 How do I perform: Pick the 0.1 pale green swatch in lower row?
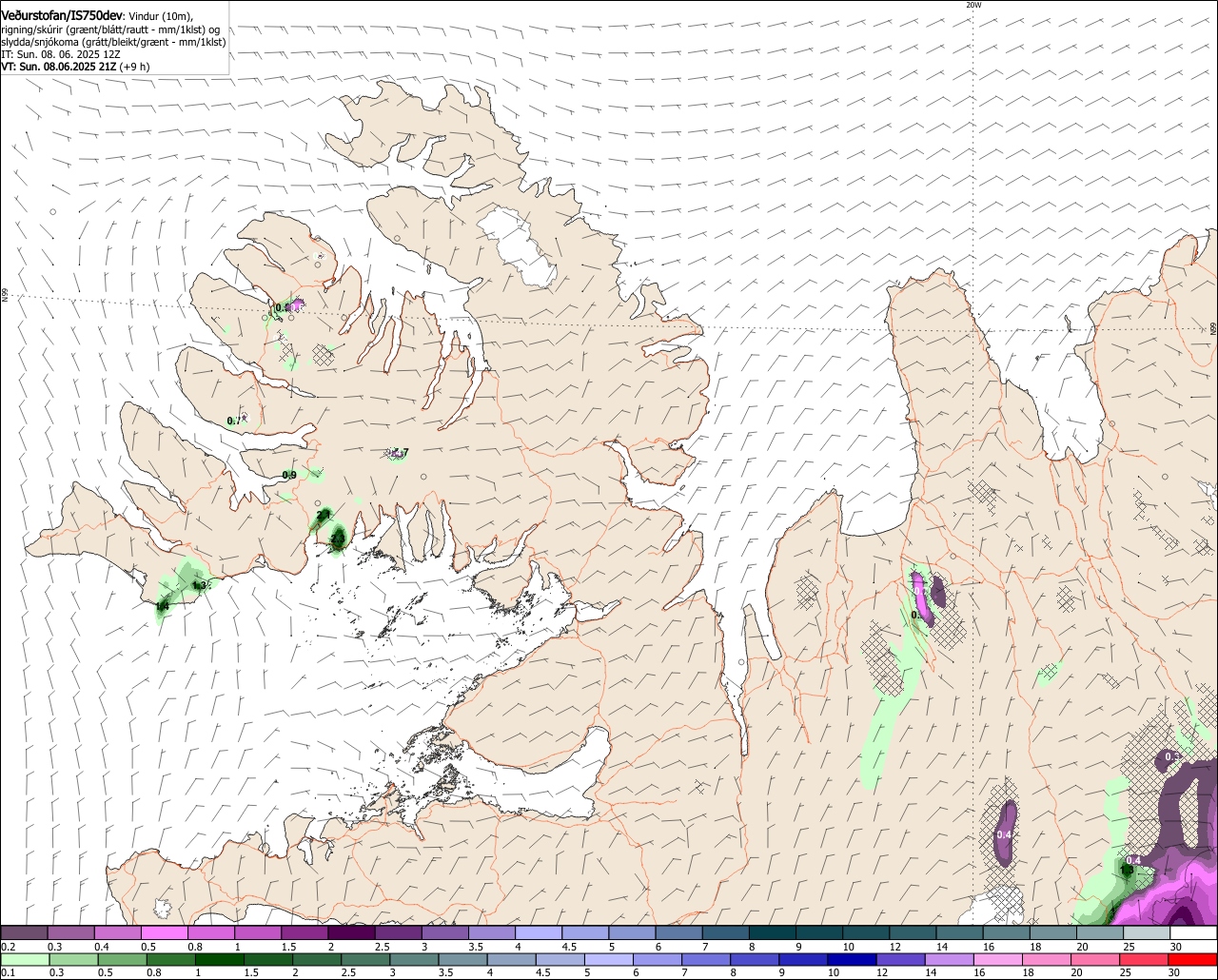[25, 960]
